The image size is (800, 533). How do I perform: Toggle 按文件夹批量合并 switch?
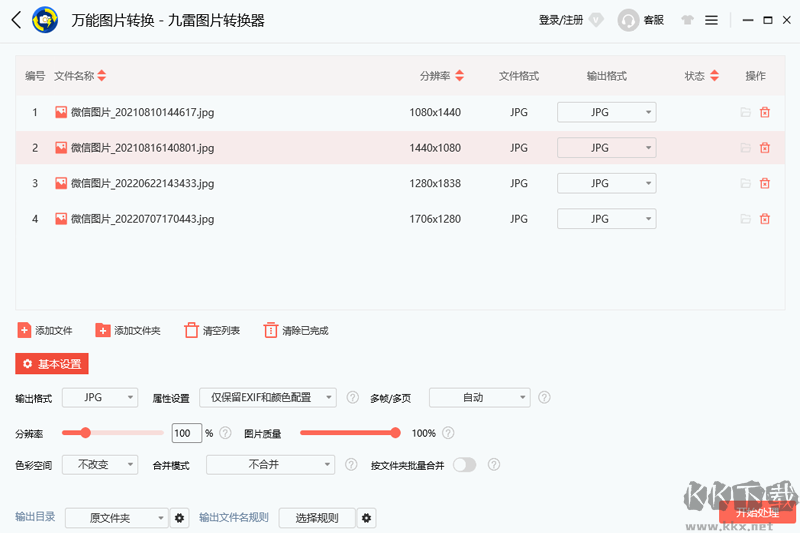(464, 465)
